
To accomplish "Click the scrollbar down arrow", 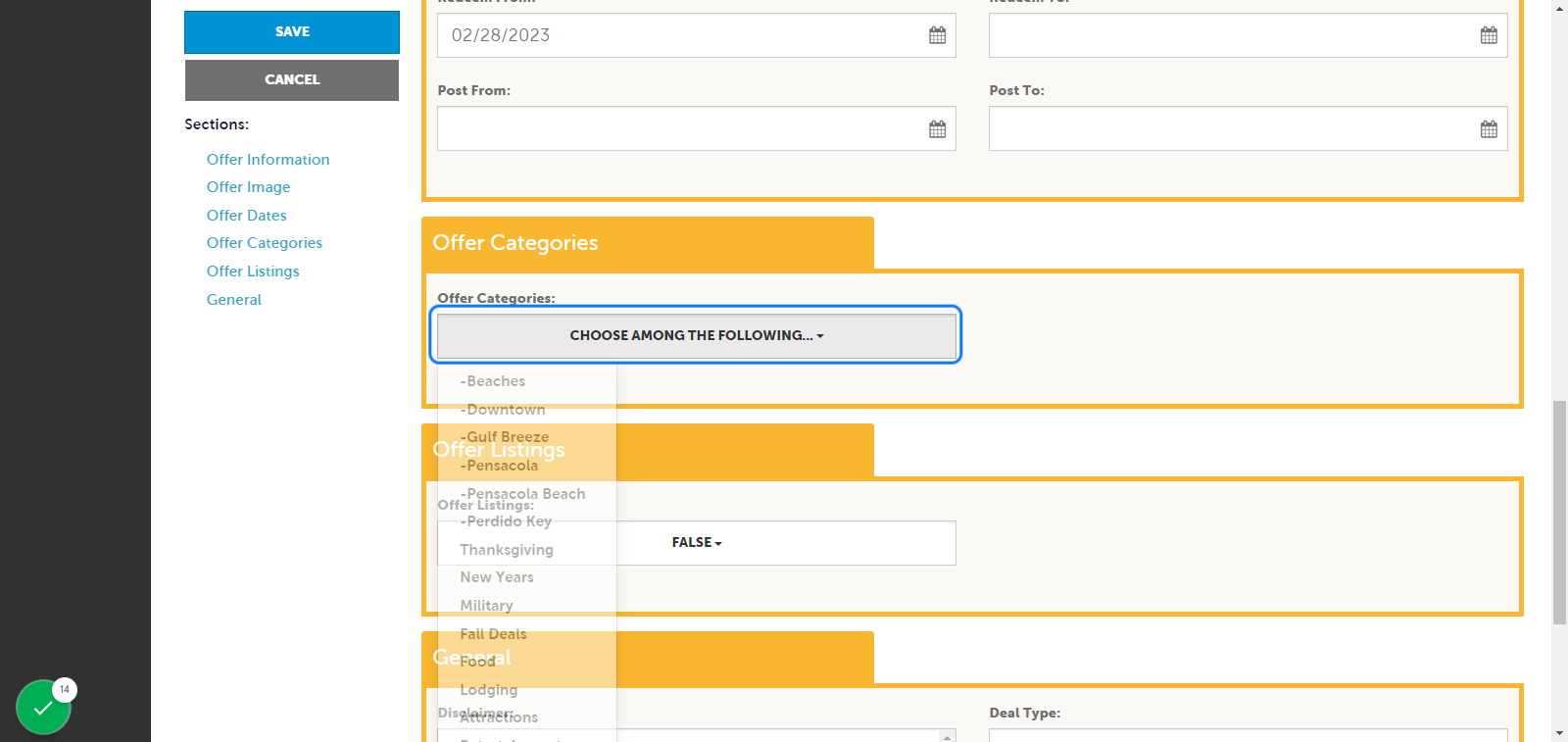I will coord(1559,733).
